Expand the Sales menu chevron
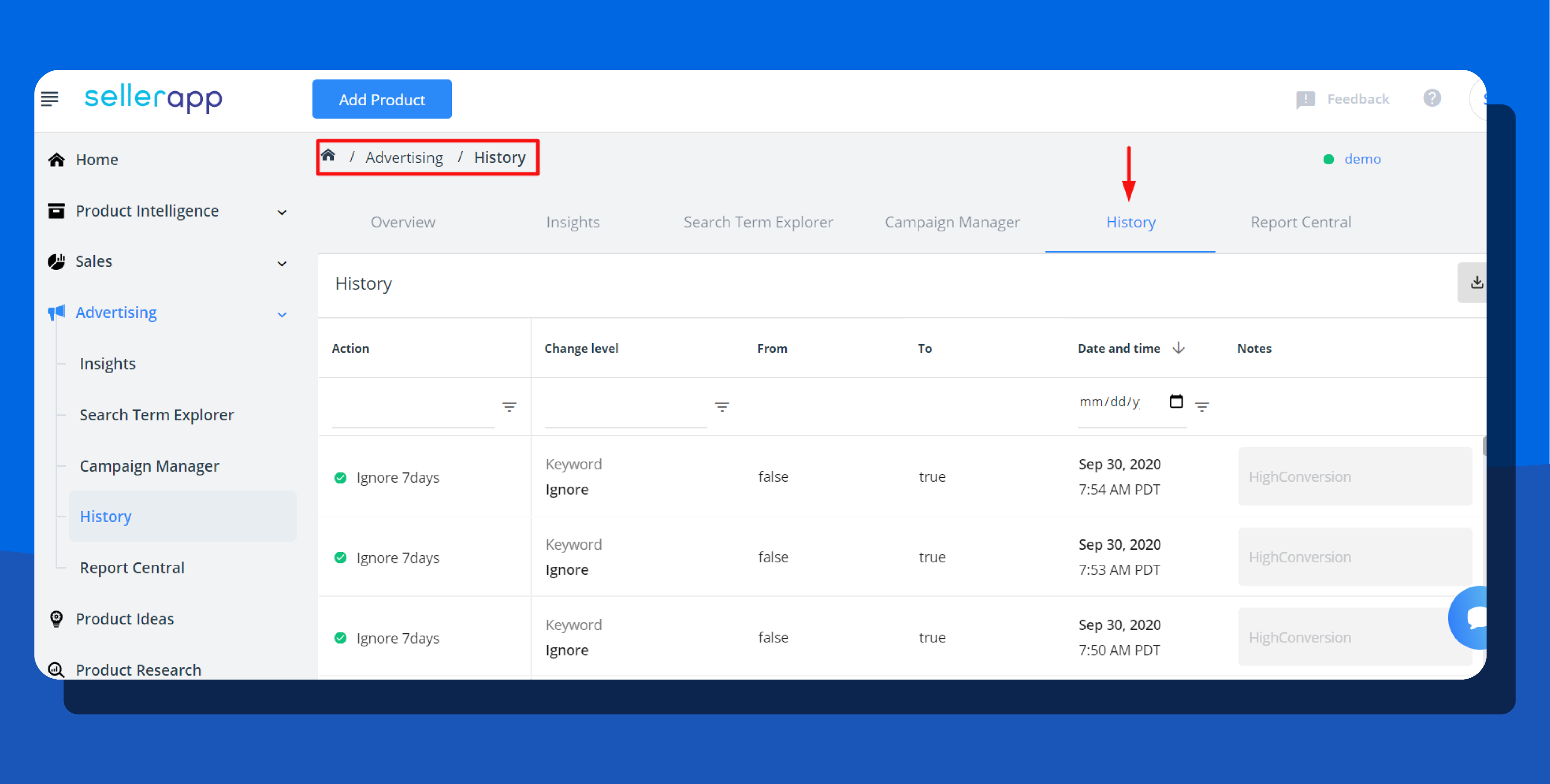The image size is (1550, 784). pyautogui.click(x=282, y=264)
